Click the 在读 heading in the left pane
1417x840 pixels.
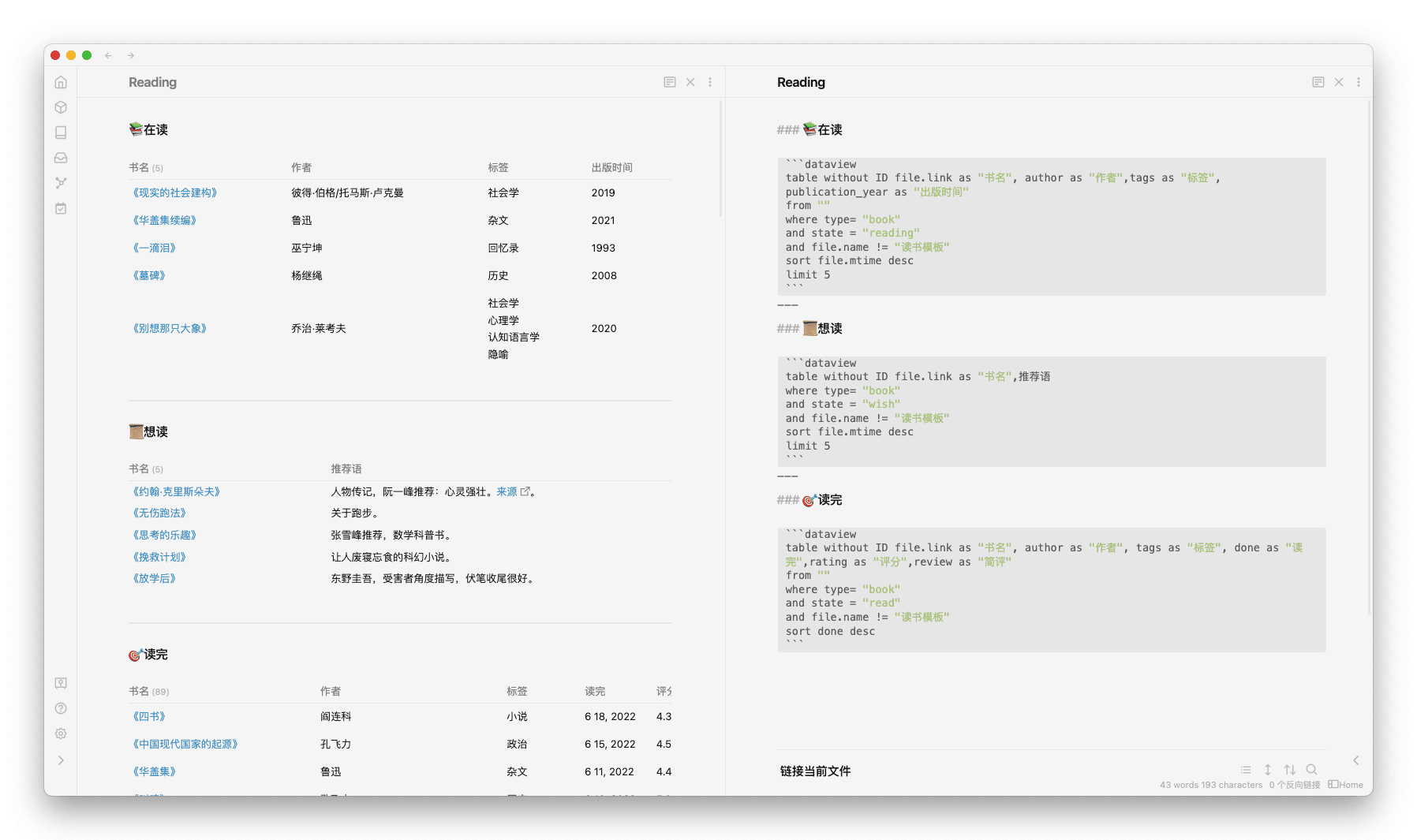pos(148,129)
